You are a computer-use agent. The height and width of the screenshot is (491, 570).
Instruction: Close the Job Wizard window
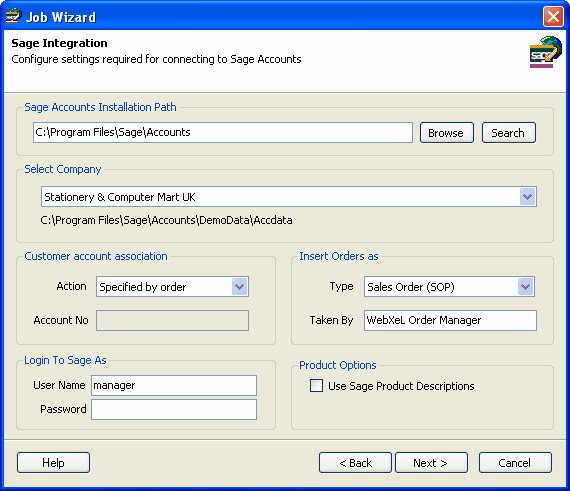point(553,17)
